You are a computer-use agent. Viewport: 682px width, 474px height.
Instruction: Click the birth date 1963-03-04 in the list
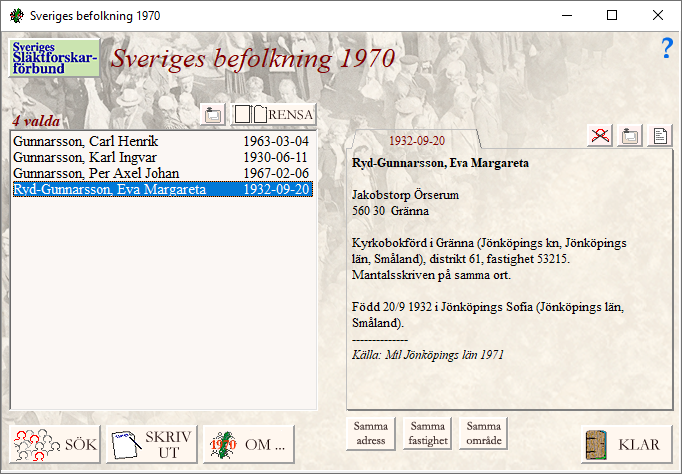pos(276,141)
